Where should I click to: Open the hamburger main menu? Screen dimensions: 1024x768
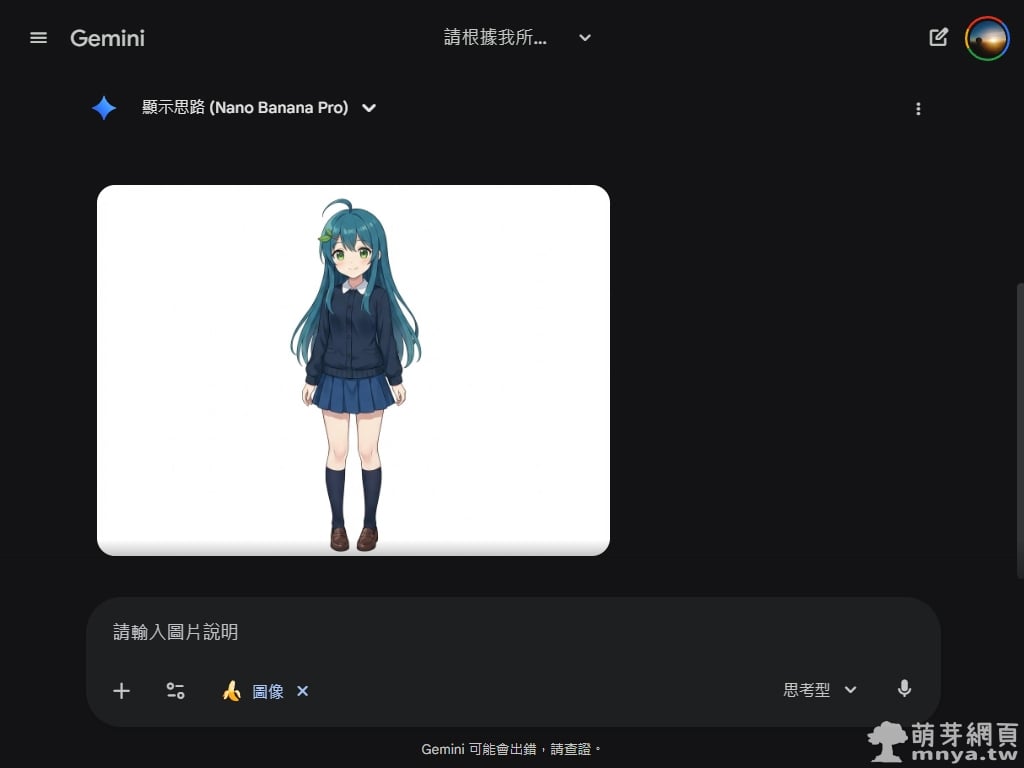coord(39,38)
